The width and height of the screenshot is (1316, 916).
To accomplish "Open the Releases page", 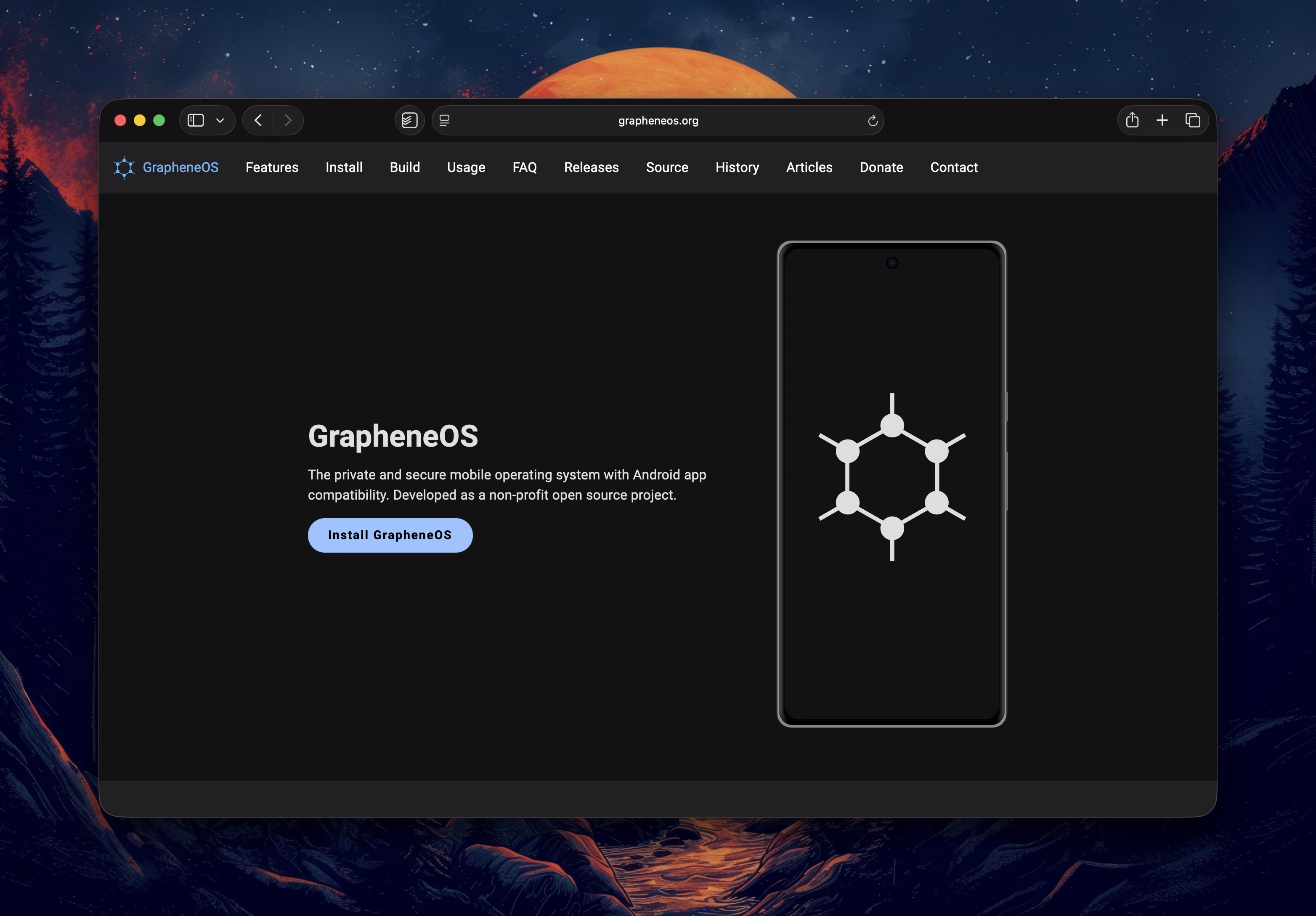I will click(x=592, y=167).
